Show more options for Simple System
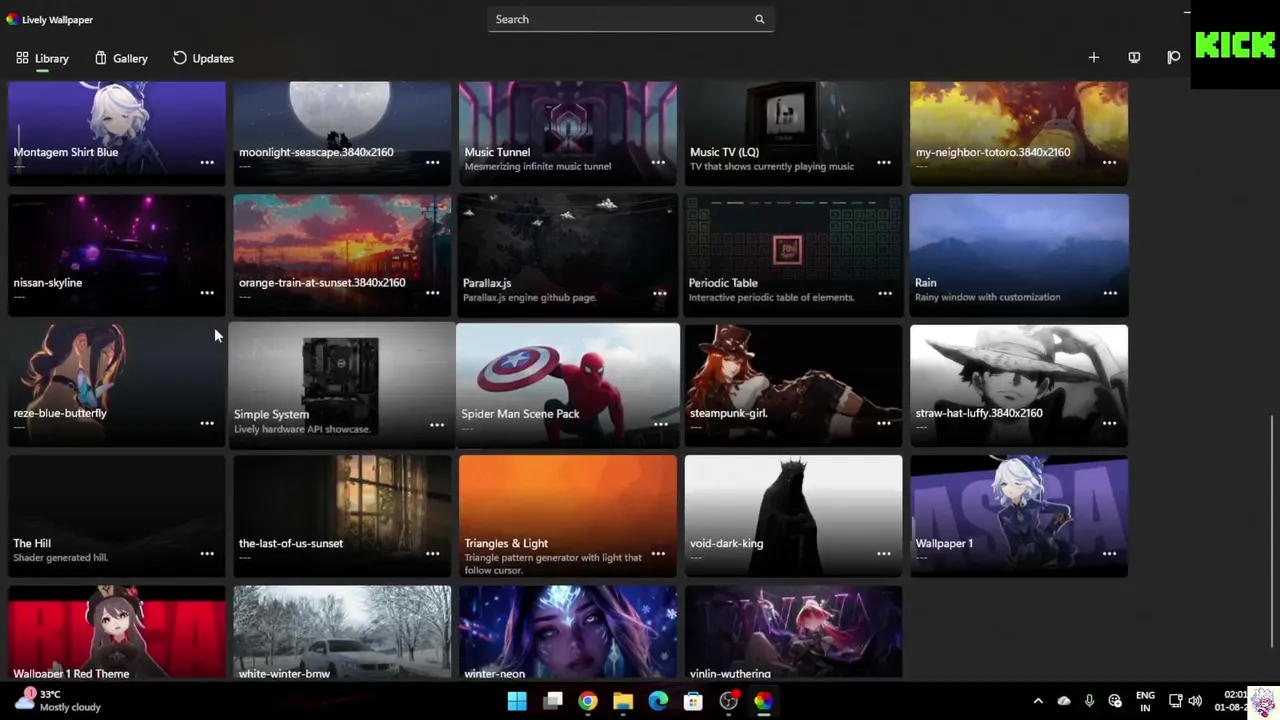 [x=437, y=425]
